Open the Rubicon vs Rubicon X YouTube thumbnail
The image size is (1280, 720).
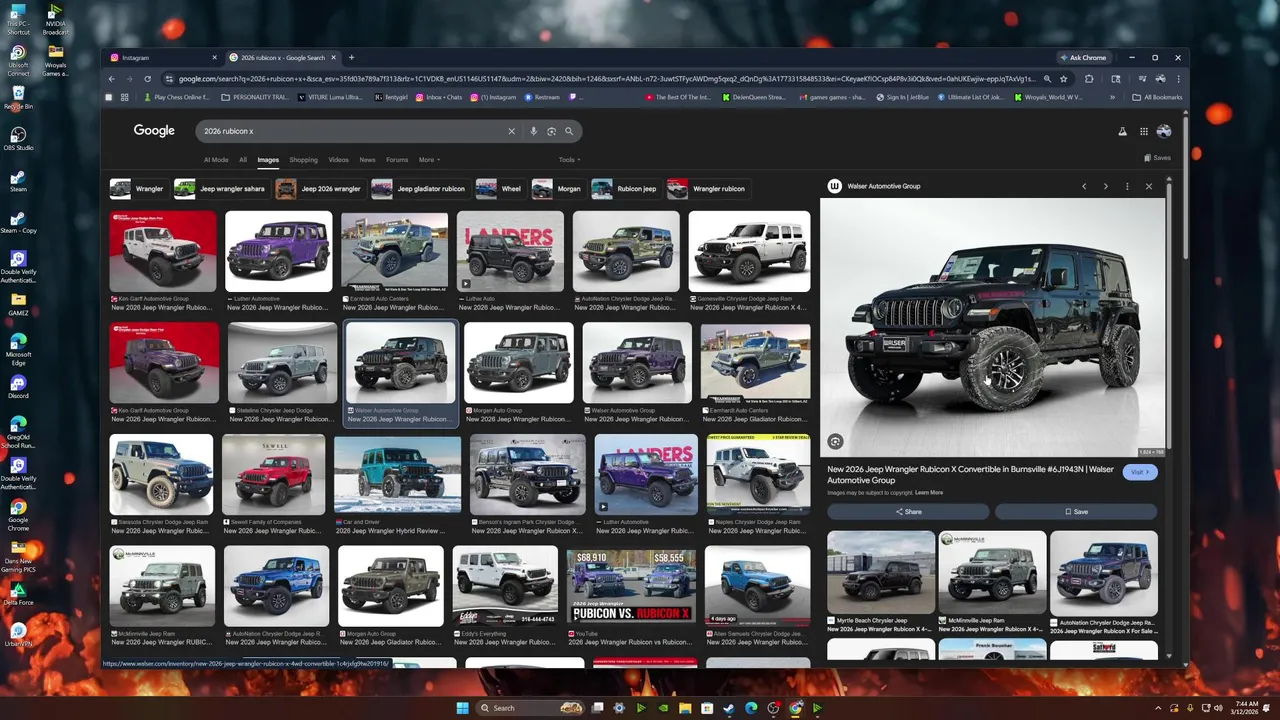631,585
